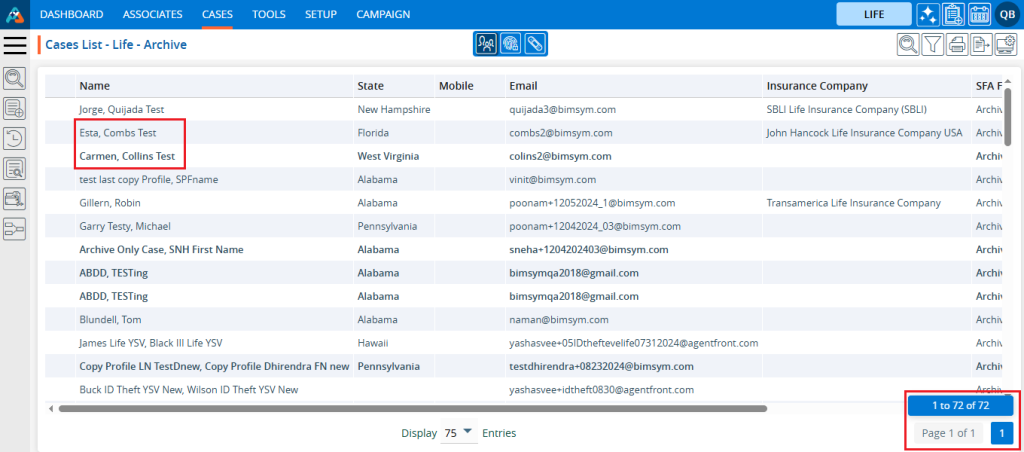Open case Esta, Combs Test
The width and height of the screenshot is (1024, 452).
point(118,132)
